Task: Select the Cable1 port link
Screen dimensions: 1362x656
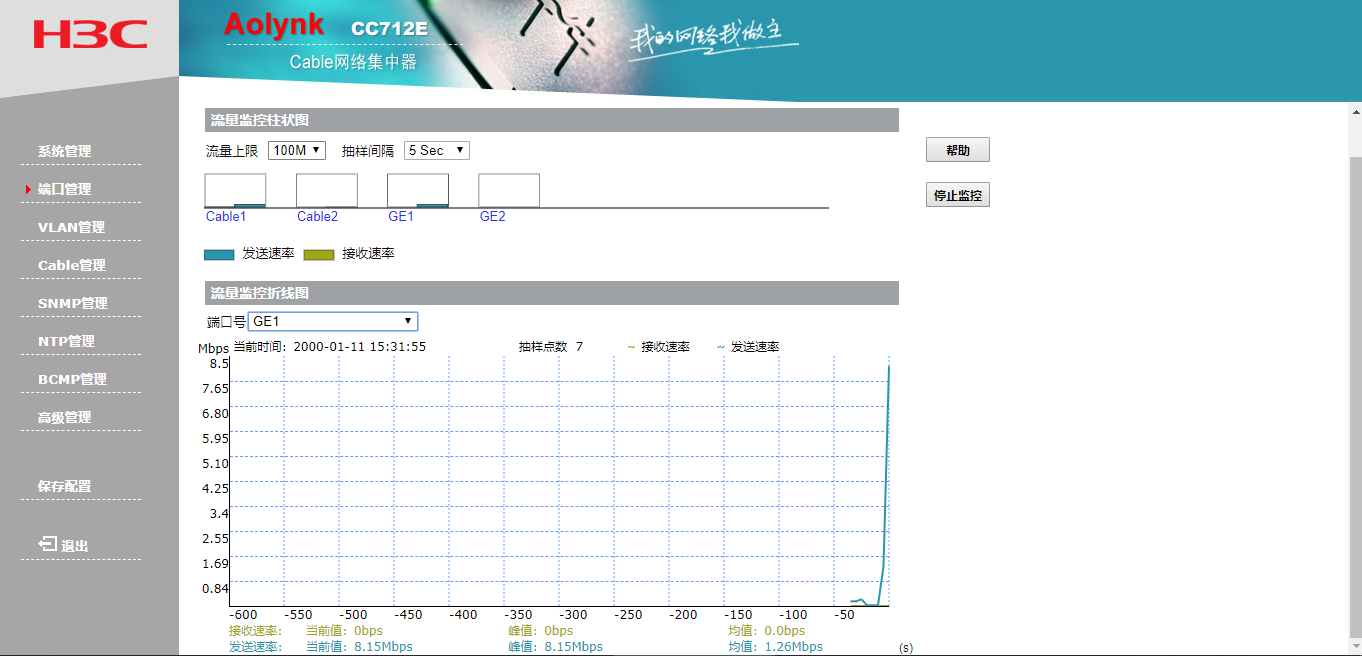Action: (x=226, y=216)
